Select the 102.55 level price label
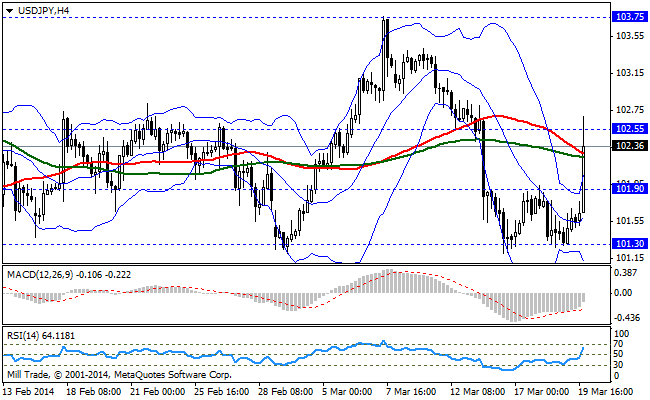The height and width of the screenshot is (400, 650). tap(630, 128)
